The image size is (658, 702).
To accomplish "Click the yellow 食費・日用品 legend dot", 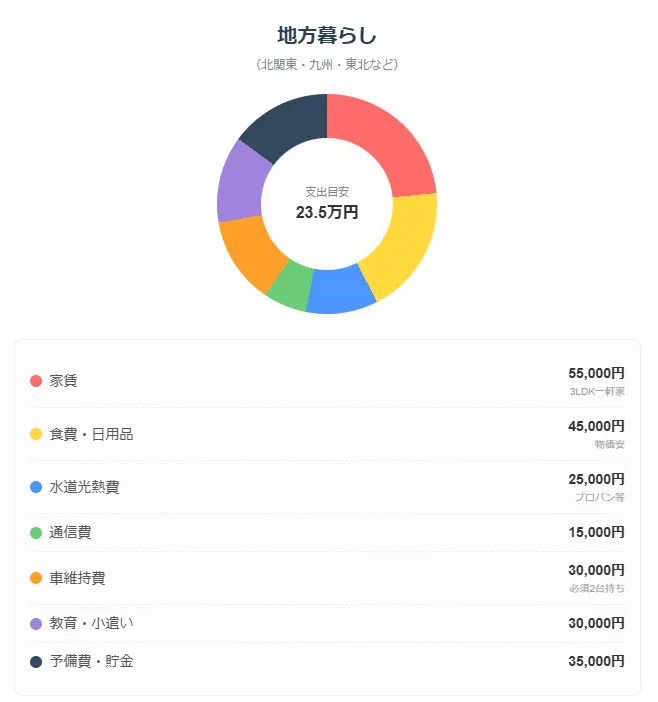I will click(36, 434).
